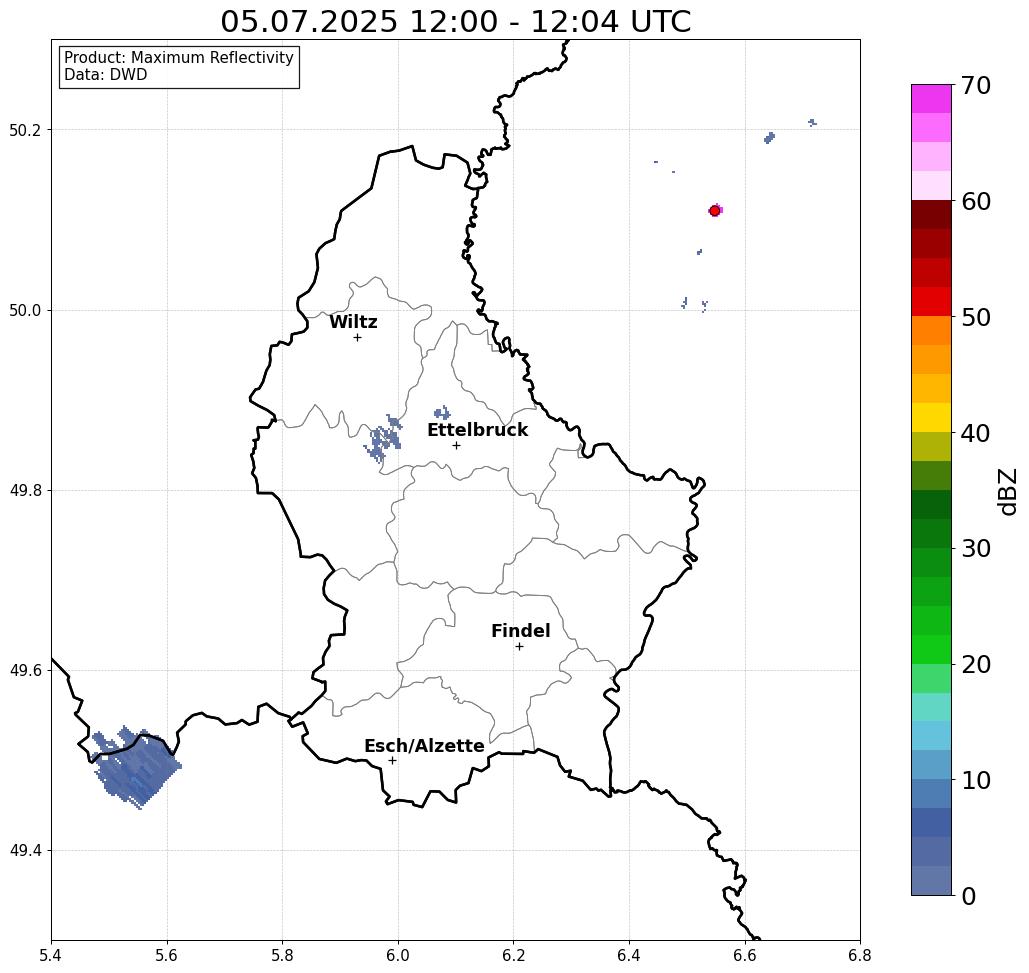
Task: Click the colorbar label '70'
Action: (975, 85)
